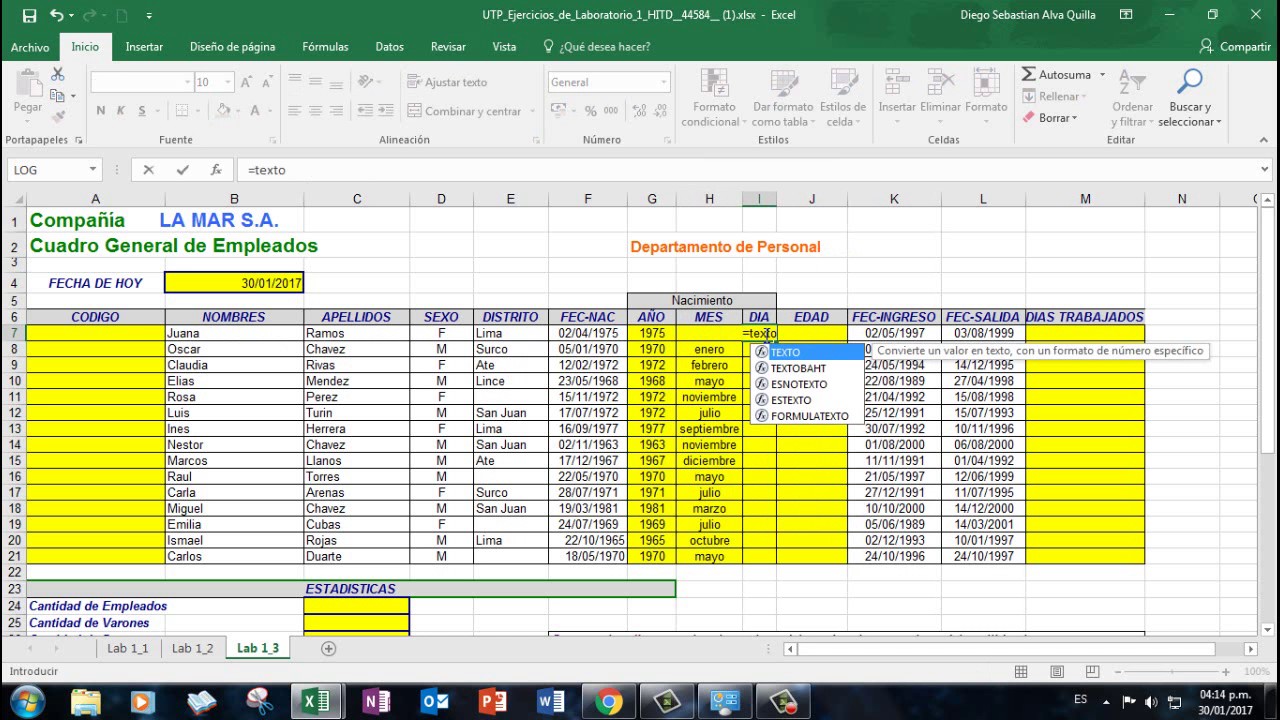The image size is (1280, 720).
Task: Switch to Lab 1_2 sheet tab
Action: point(192,648)
